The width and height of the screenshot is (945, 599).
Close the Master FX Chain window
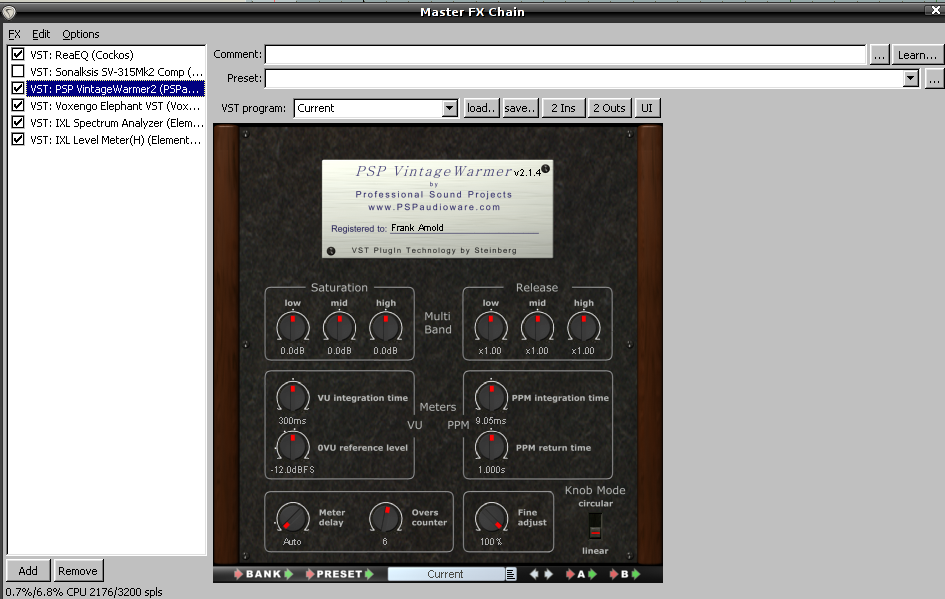click(x=936, y=10)
